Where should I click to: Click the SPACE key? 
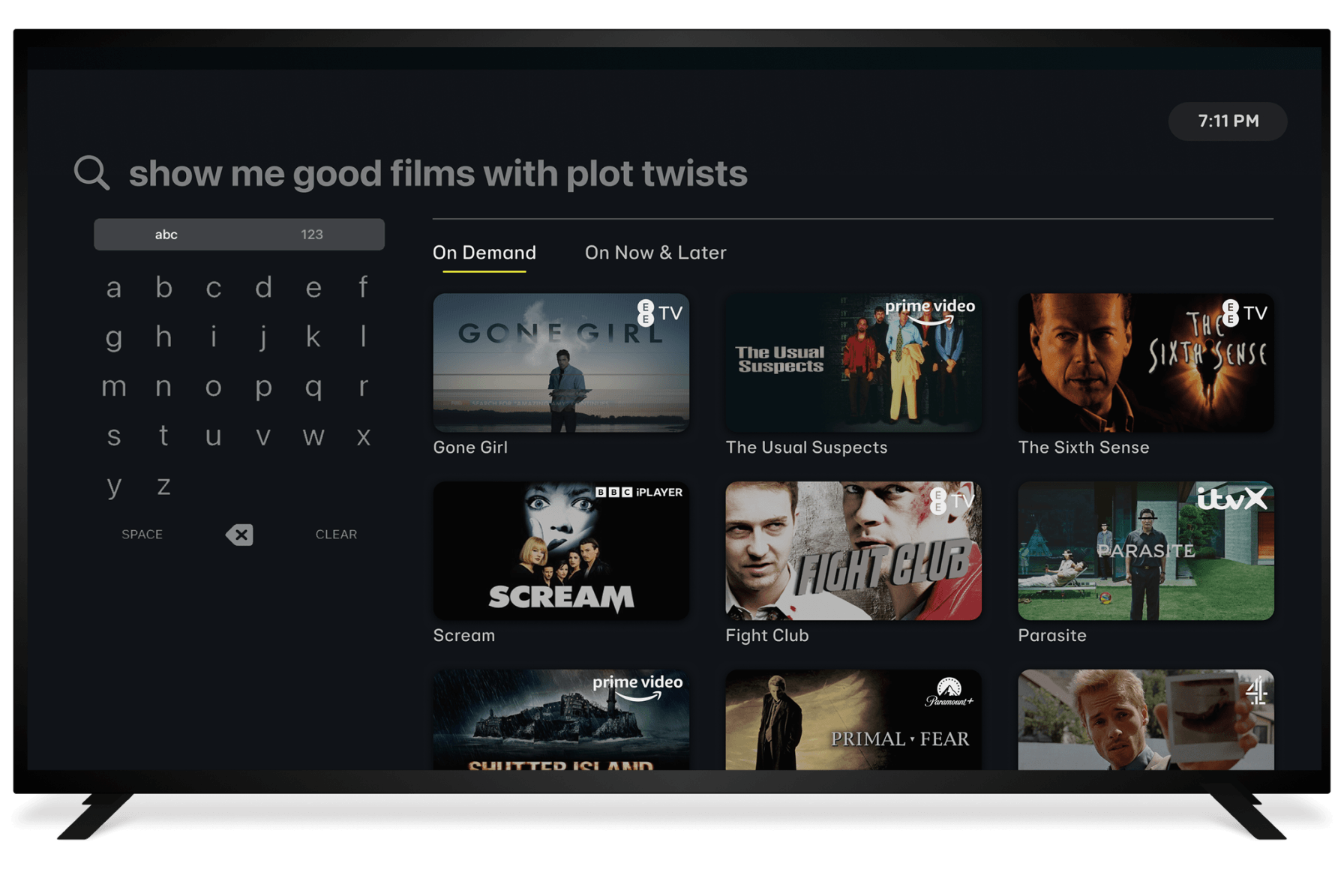tap(142, 535)
